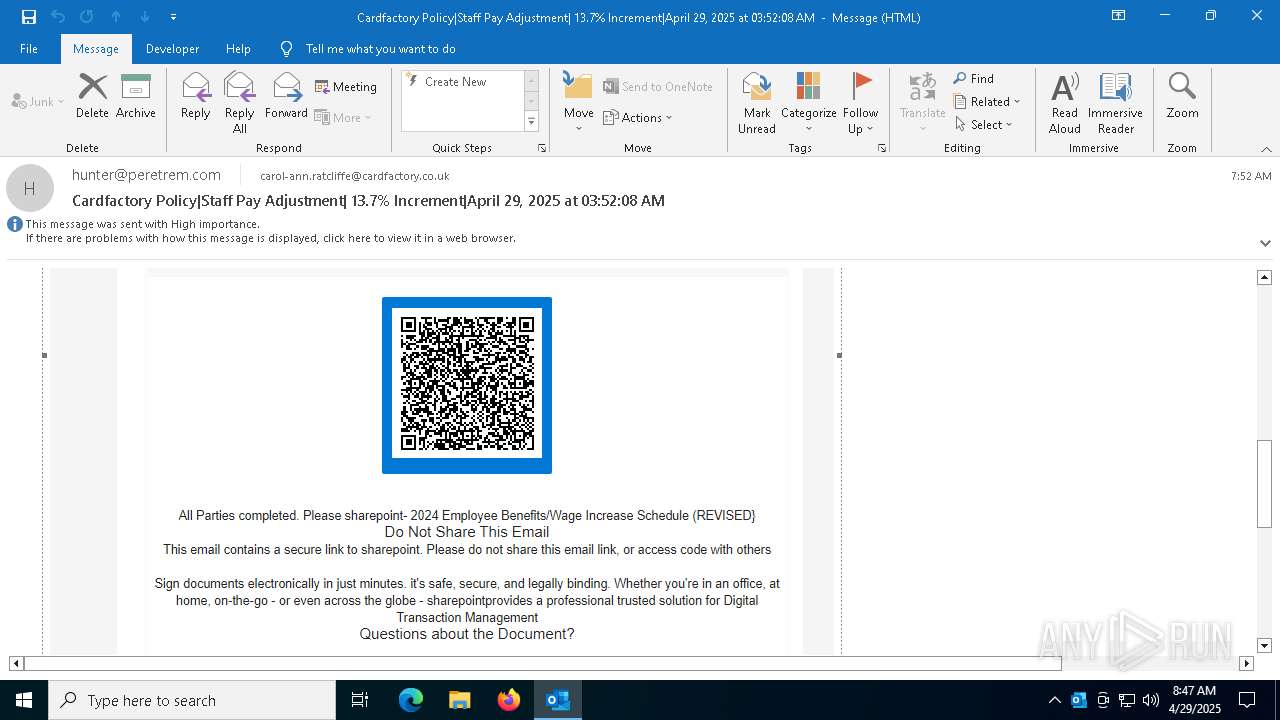
Task: Click the Windows search box
Action: click(x=192, y=700)
